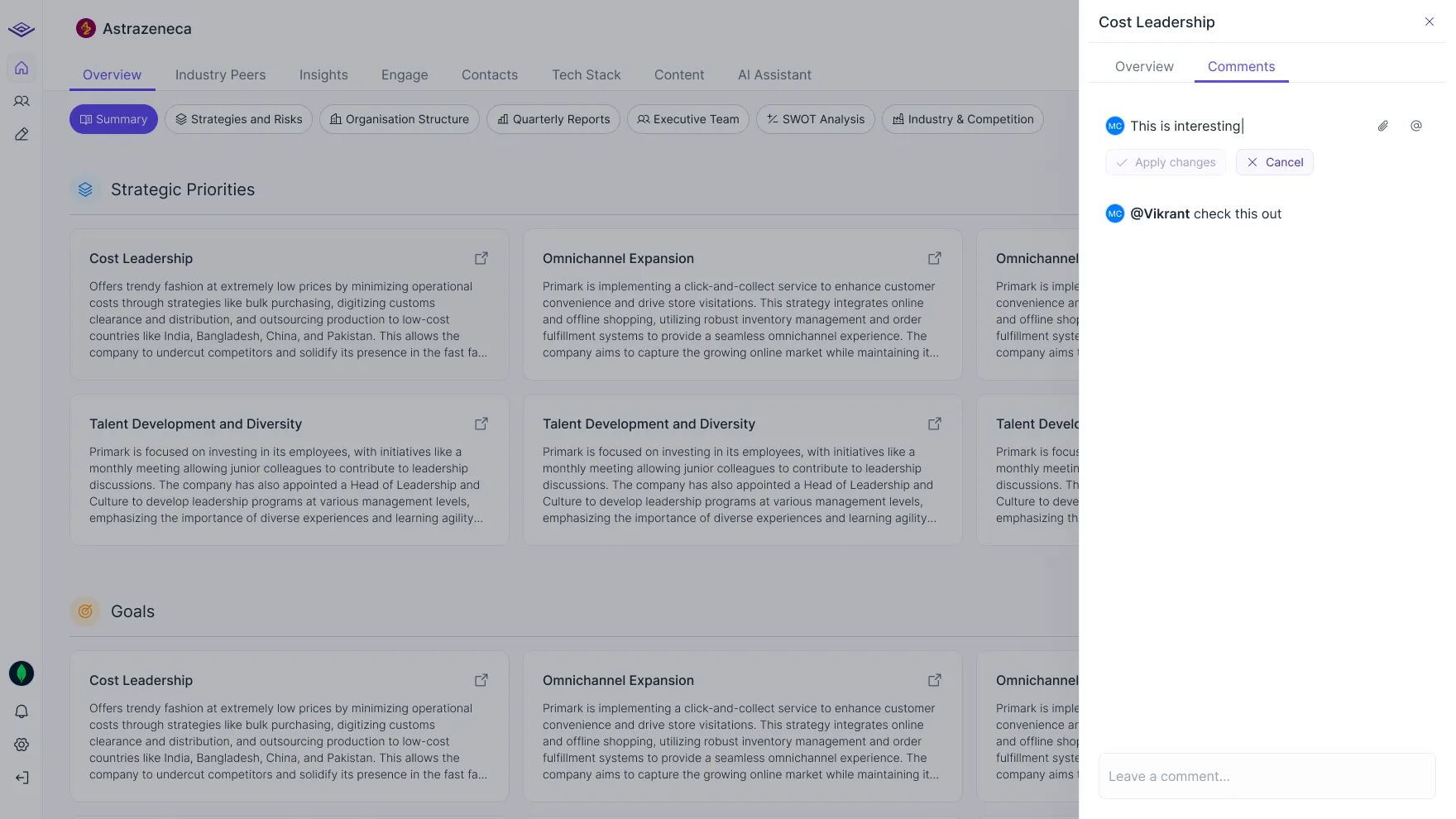
Task: Click the Astrazeneca company name
Action: (147, 28)
